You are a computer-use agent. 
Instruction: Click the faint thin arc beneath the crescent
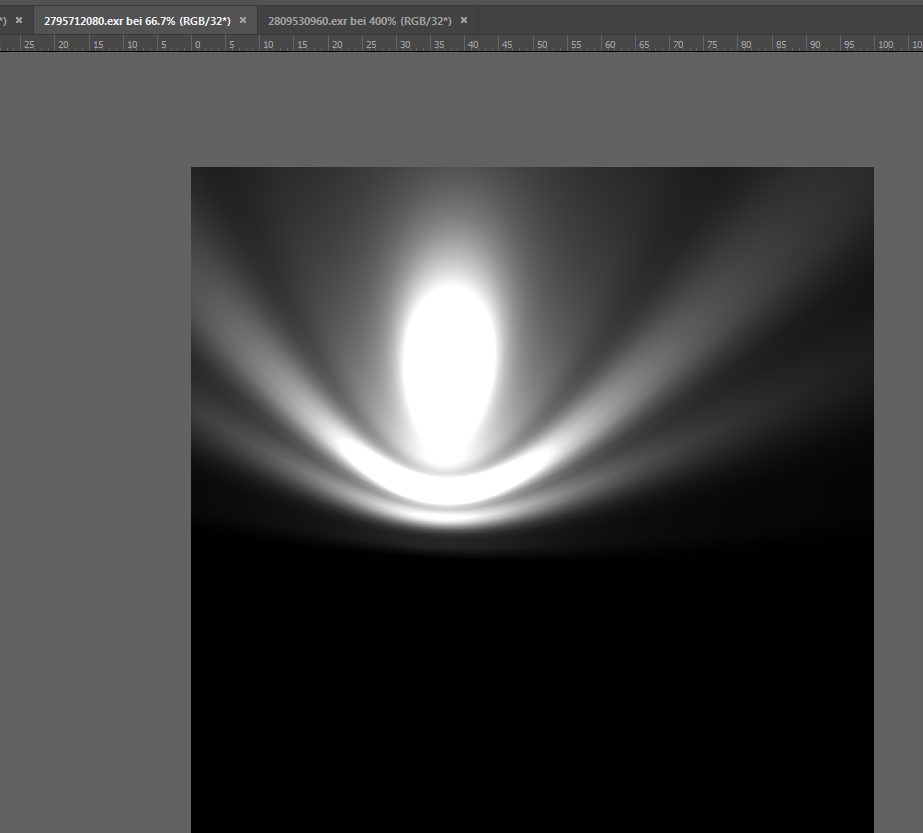[x=450, y=518]
